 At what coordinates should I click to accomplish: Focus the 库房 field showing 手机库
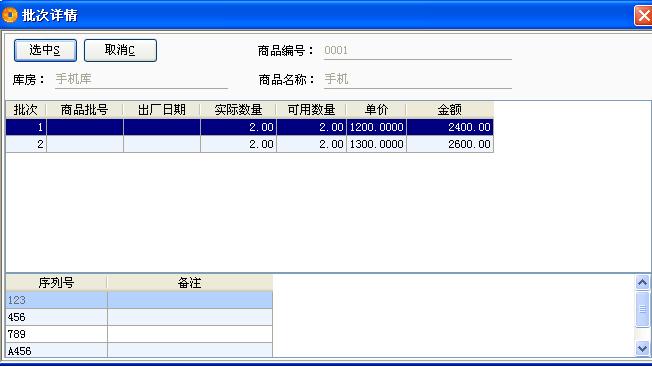pos(141,79)
